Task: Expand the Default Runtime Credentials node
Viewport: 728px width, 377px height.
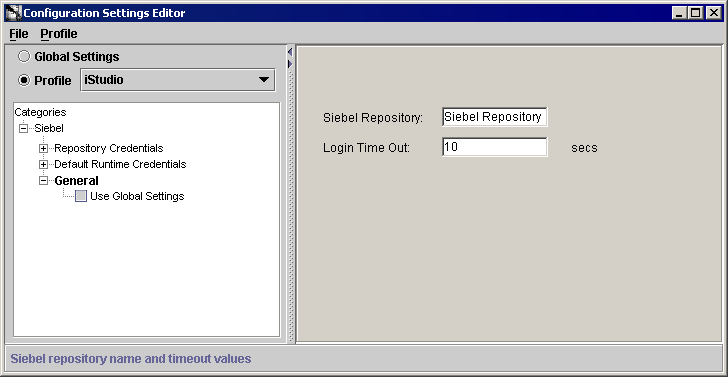Action: pyautogui.click(x=43, y=164)
